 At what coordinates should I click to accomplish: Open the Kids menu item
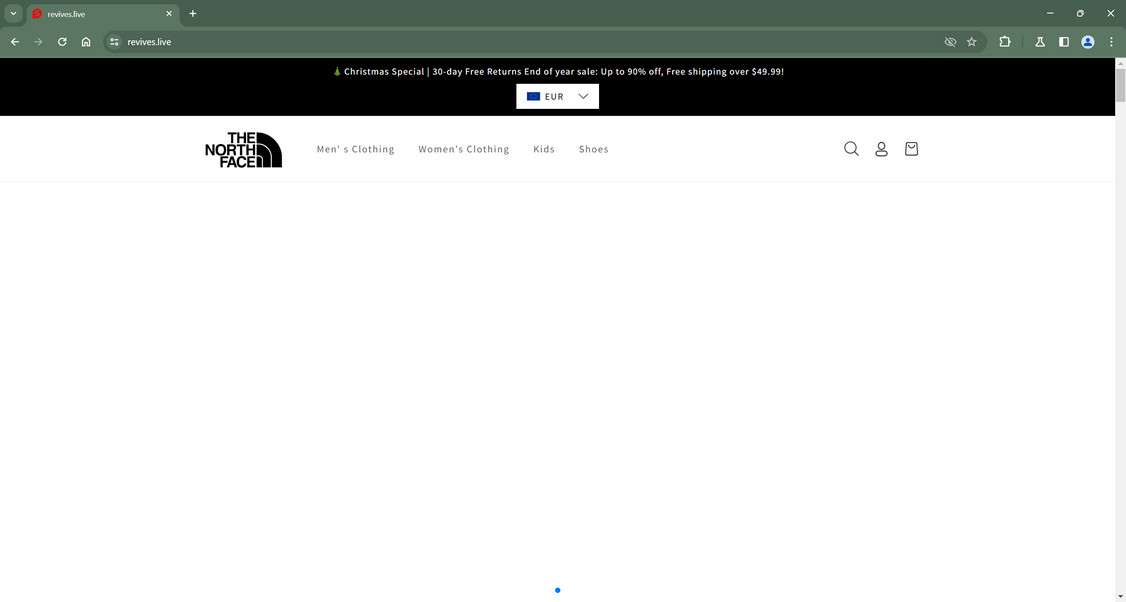pos(544,149)
